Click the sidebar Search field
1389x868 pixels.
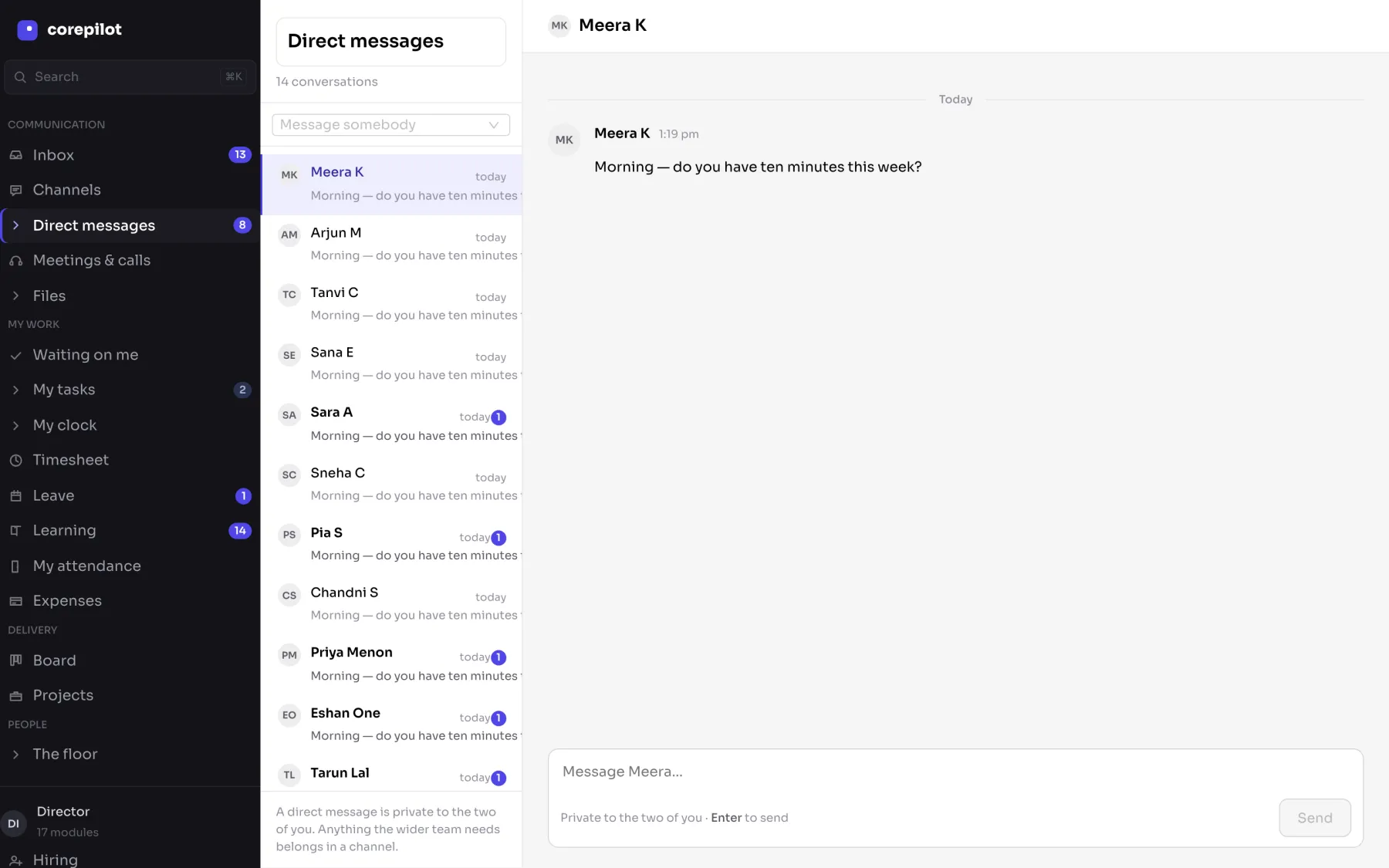tap(130, 77)
